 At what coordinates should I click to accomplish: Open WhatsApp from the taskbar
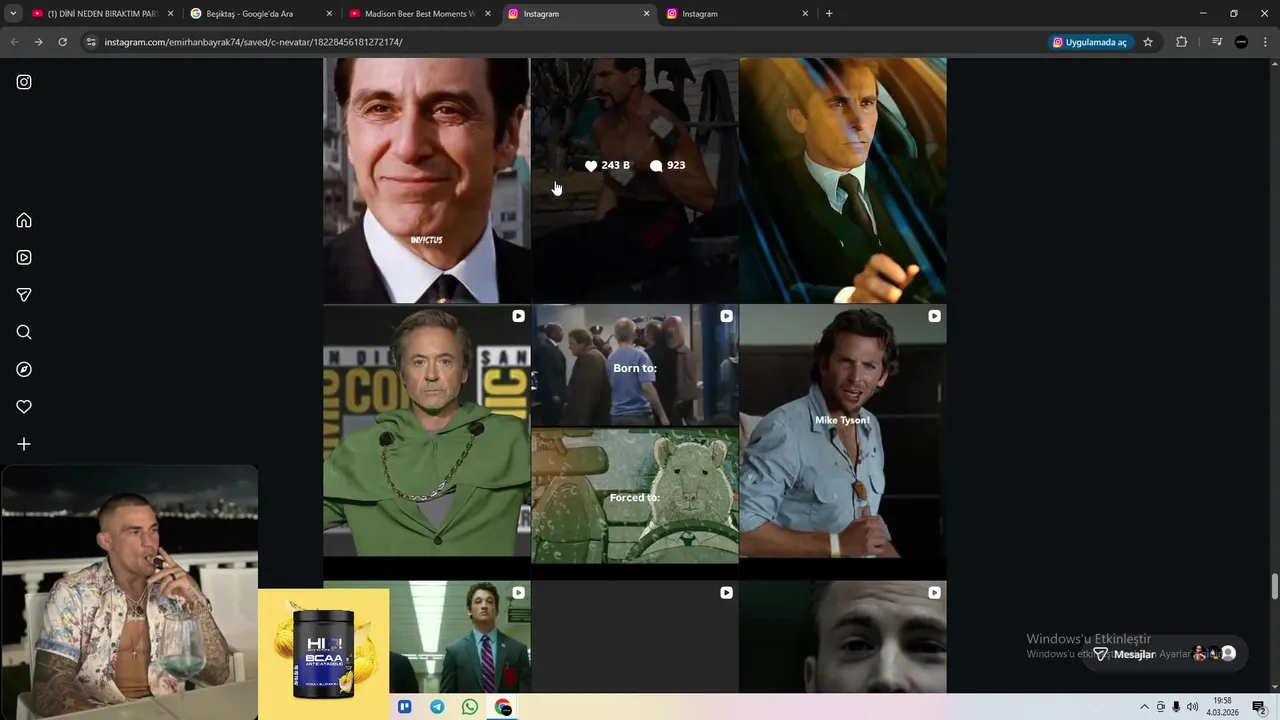(470, 707)
